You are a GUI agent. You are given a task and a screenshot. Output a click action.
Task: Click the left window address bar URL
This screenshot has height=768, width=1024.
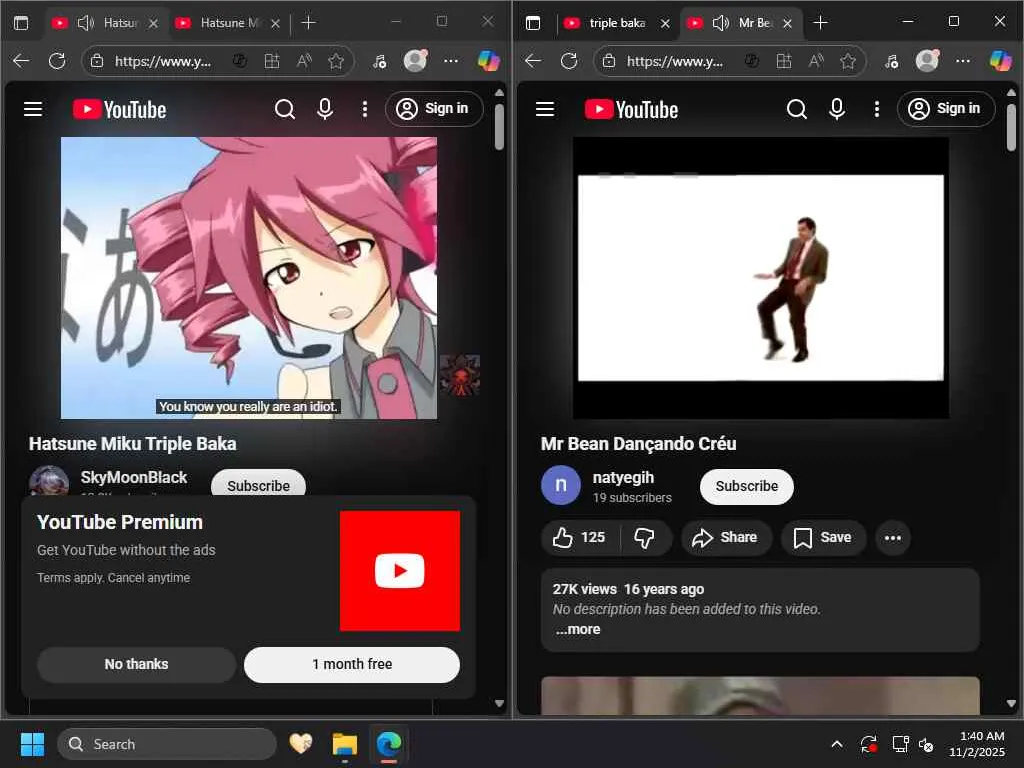pyautogui.click(x=163, y=61)
